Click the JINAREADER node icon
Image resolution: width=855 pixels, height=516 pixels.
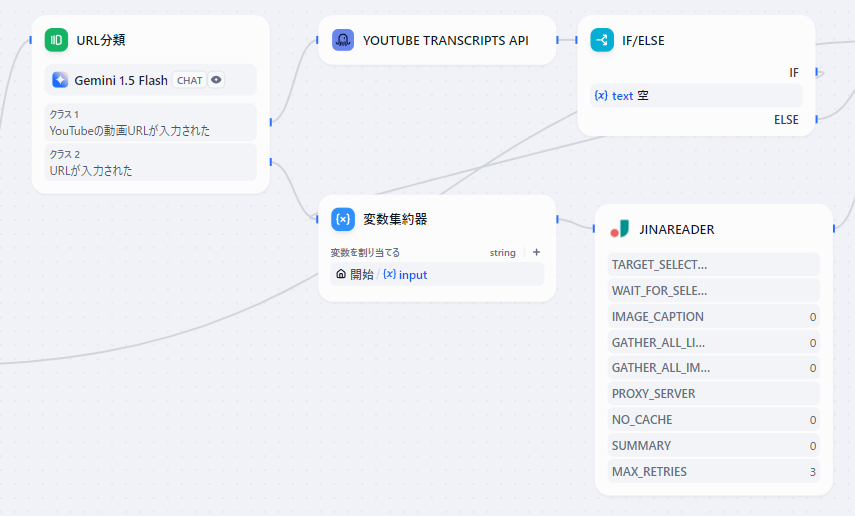(x=620, y=229)
